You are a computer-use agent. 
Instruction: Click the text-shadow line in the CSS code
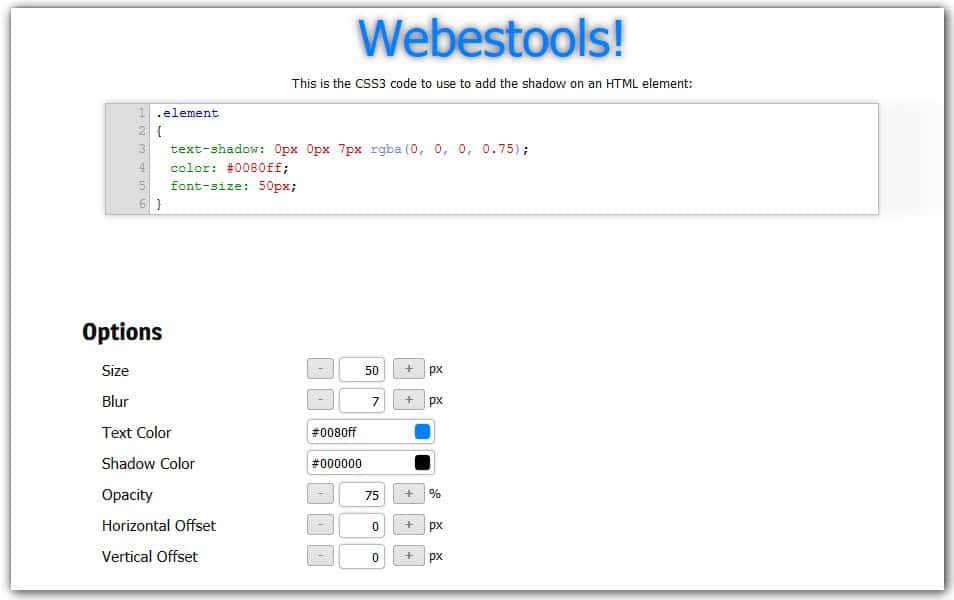click(340, 148)
